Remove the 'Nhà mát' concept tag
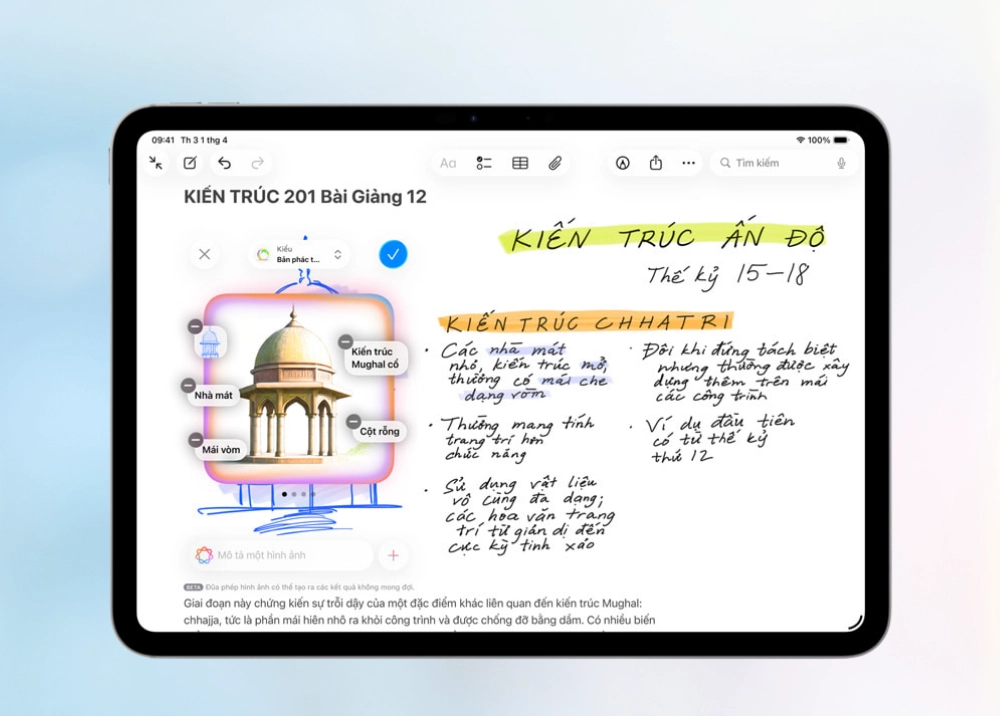 pyautogui.click(x=188, y=385)
